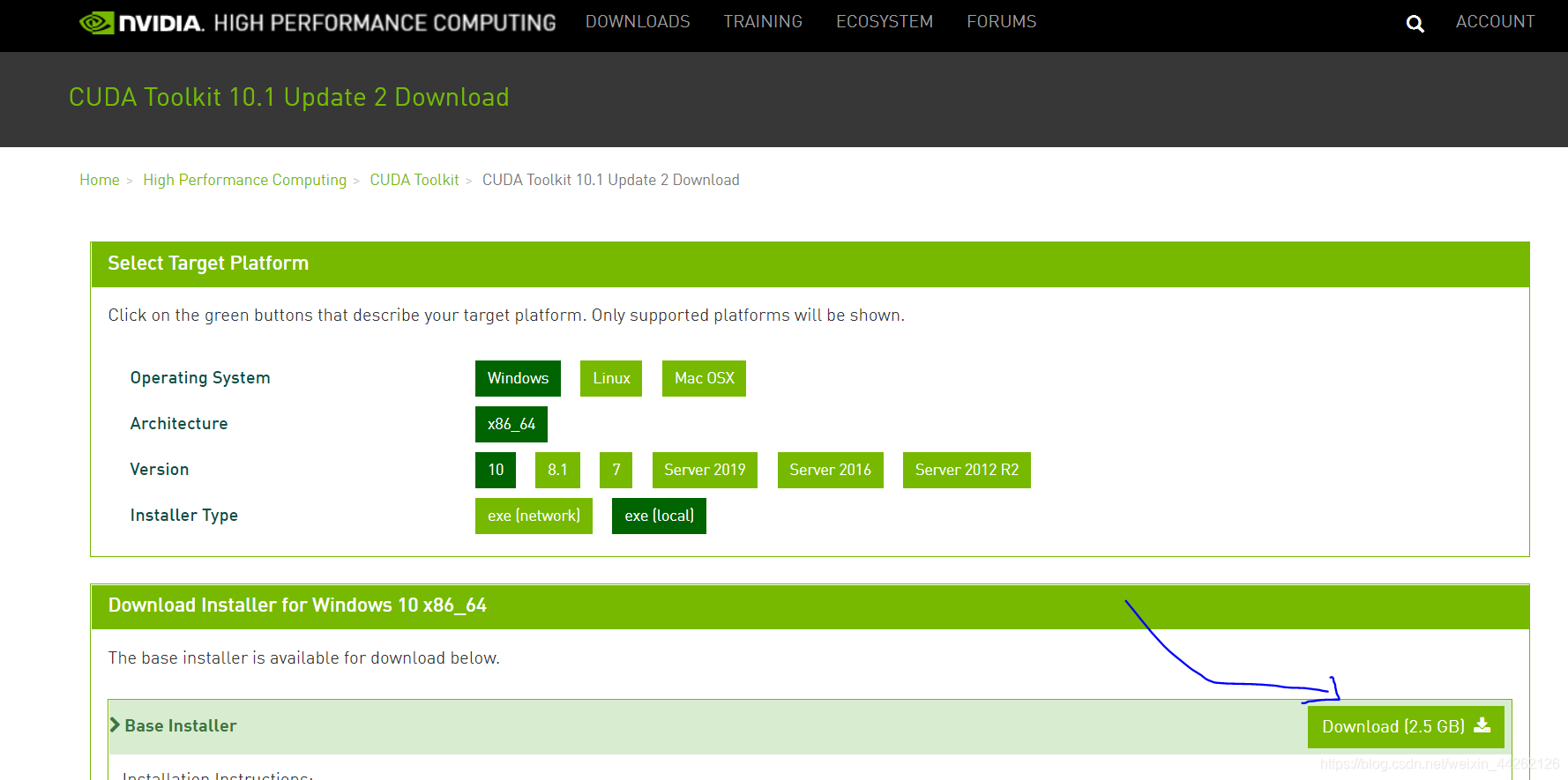
Task: Choose Server 2019 version
Action: point(705,470)
